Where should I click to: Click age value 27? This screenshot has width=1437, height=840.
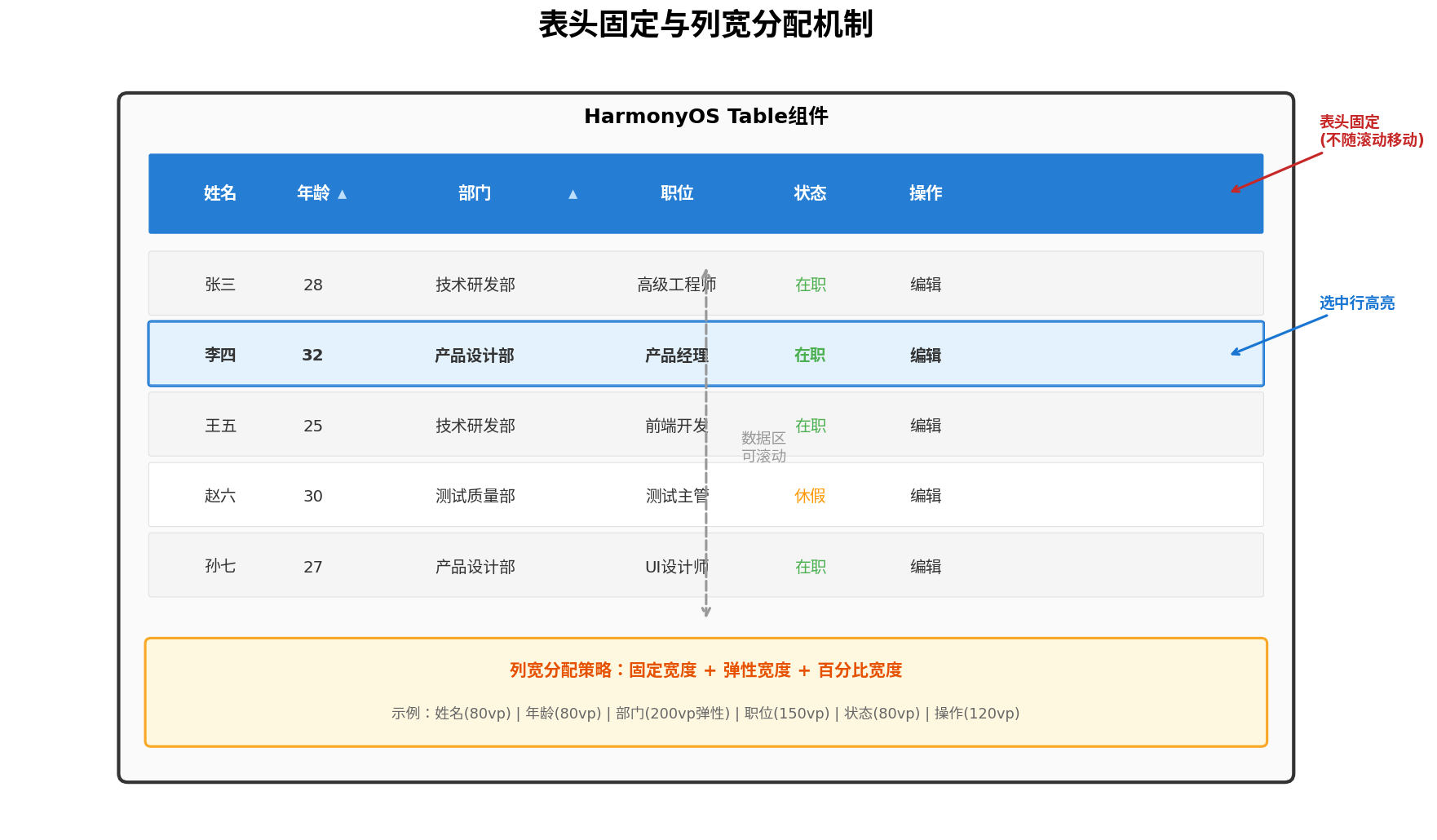pyautogui.click(x=313, y=568)
